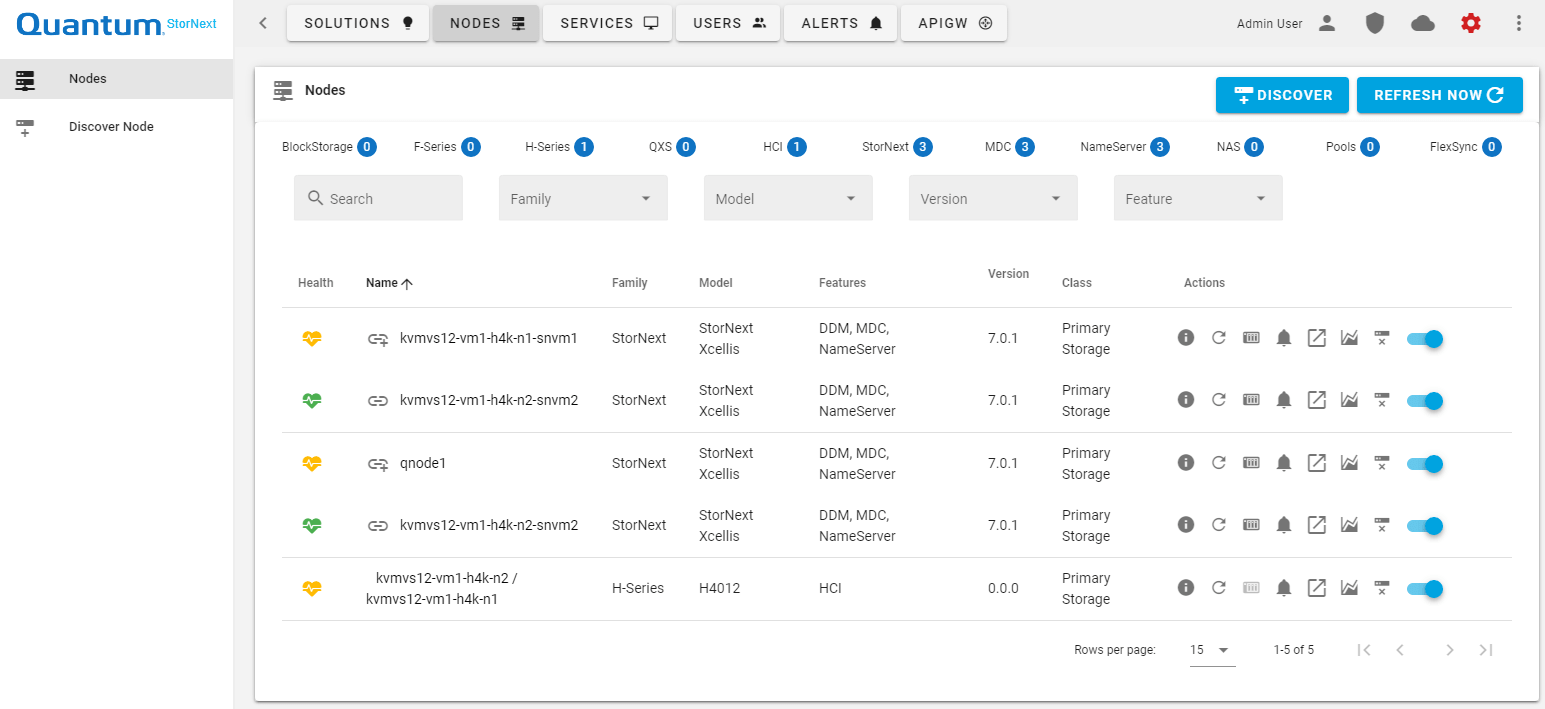Open the Alerts tab

point(841,23)
